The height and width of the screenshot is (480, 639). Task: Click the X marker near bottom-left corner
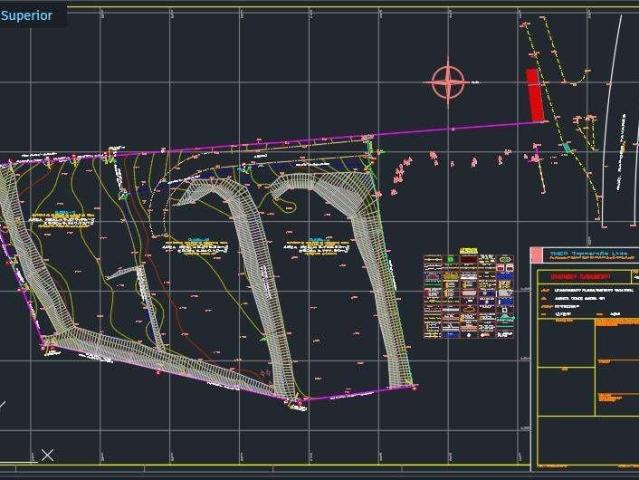47,455
